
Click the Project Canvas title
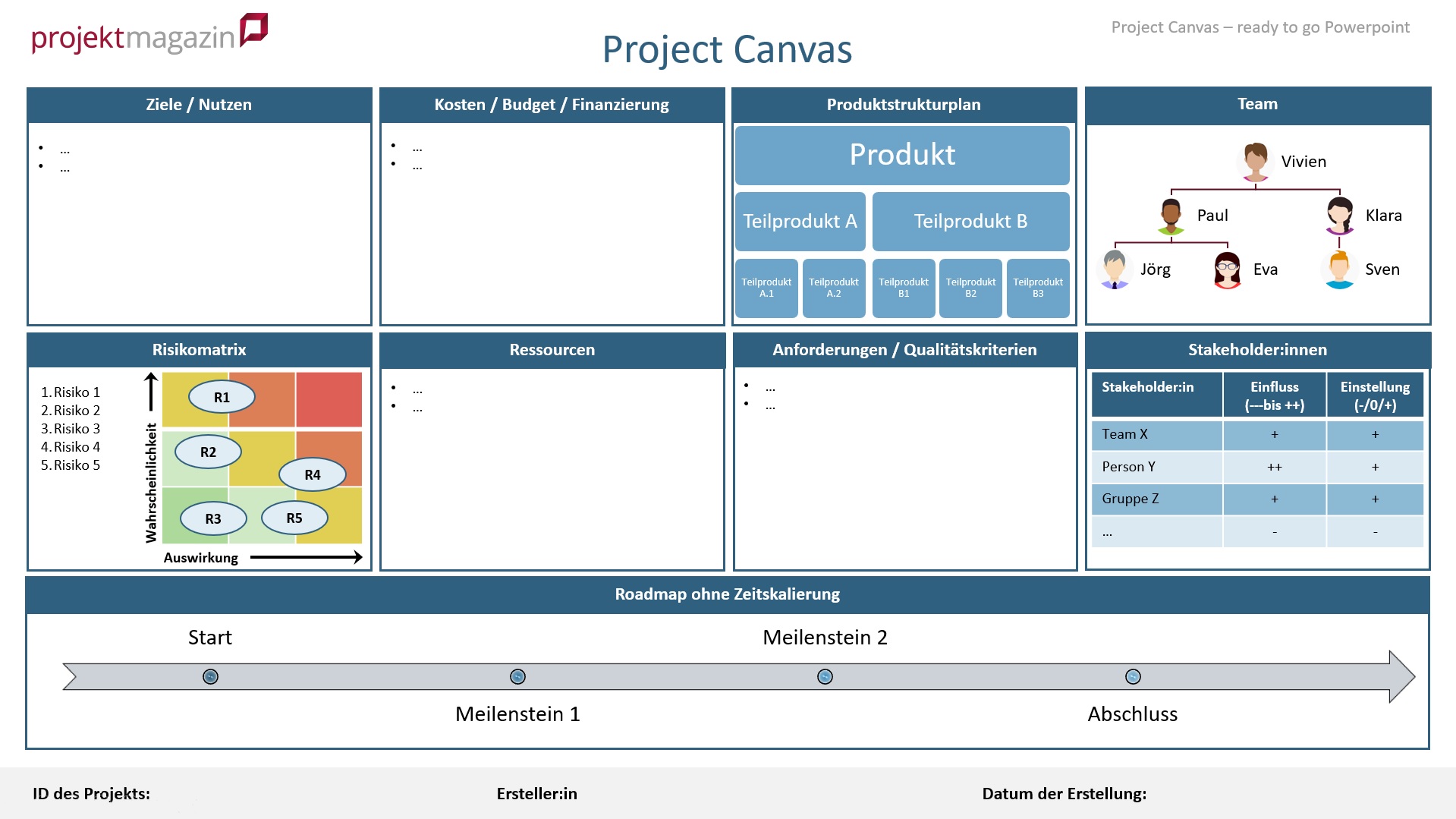727,50
